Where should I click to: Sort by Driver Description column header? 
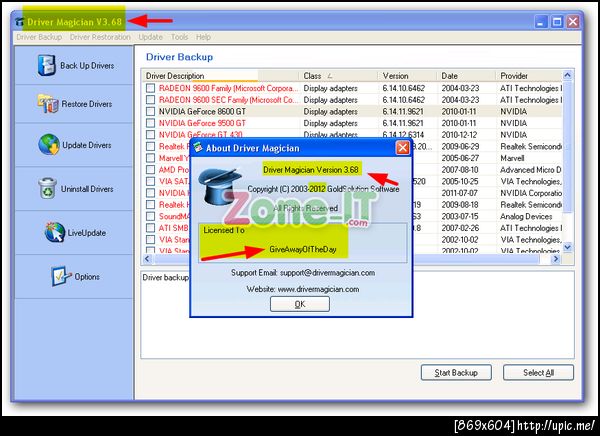click(220, 76)
